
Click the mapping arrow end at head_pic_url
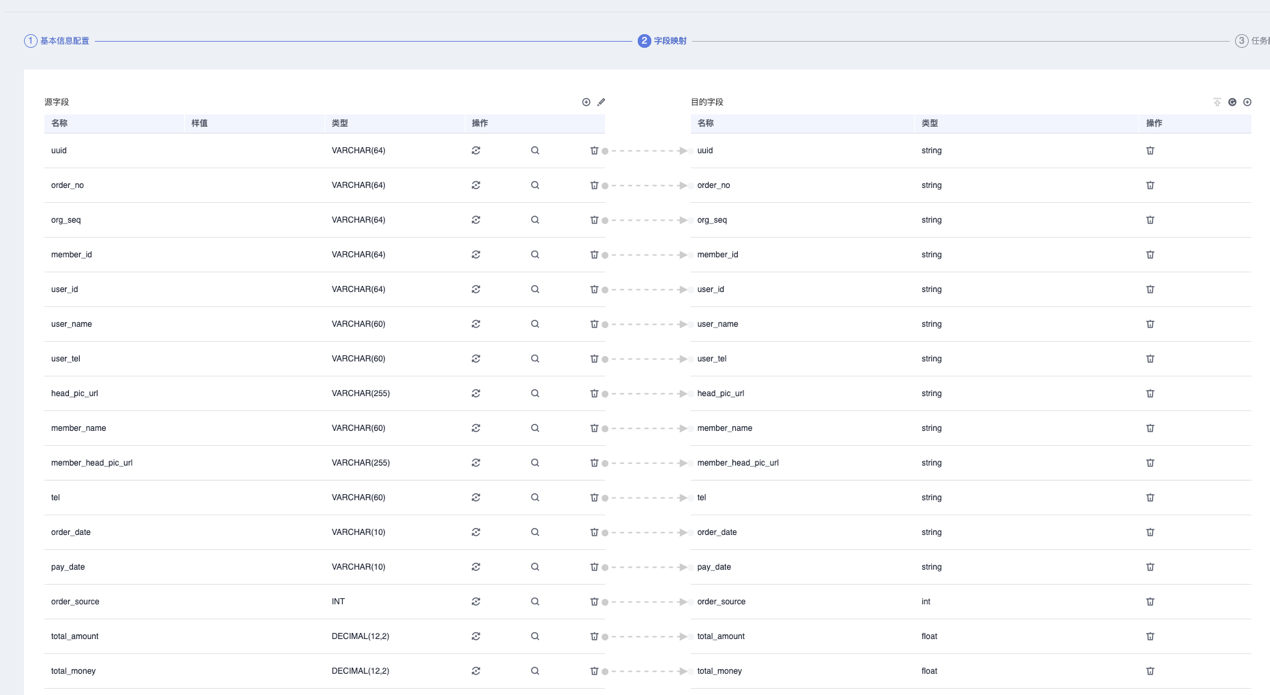(684, 394)
